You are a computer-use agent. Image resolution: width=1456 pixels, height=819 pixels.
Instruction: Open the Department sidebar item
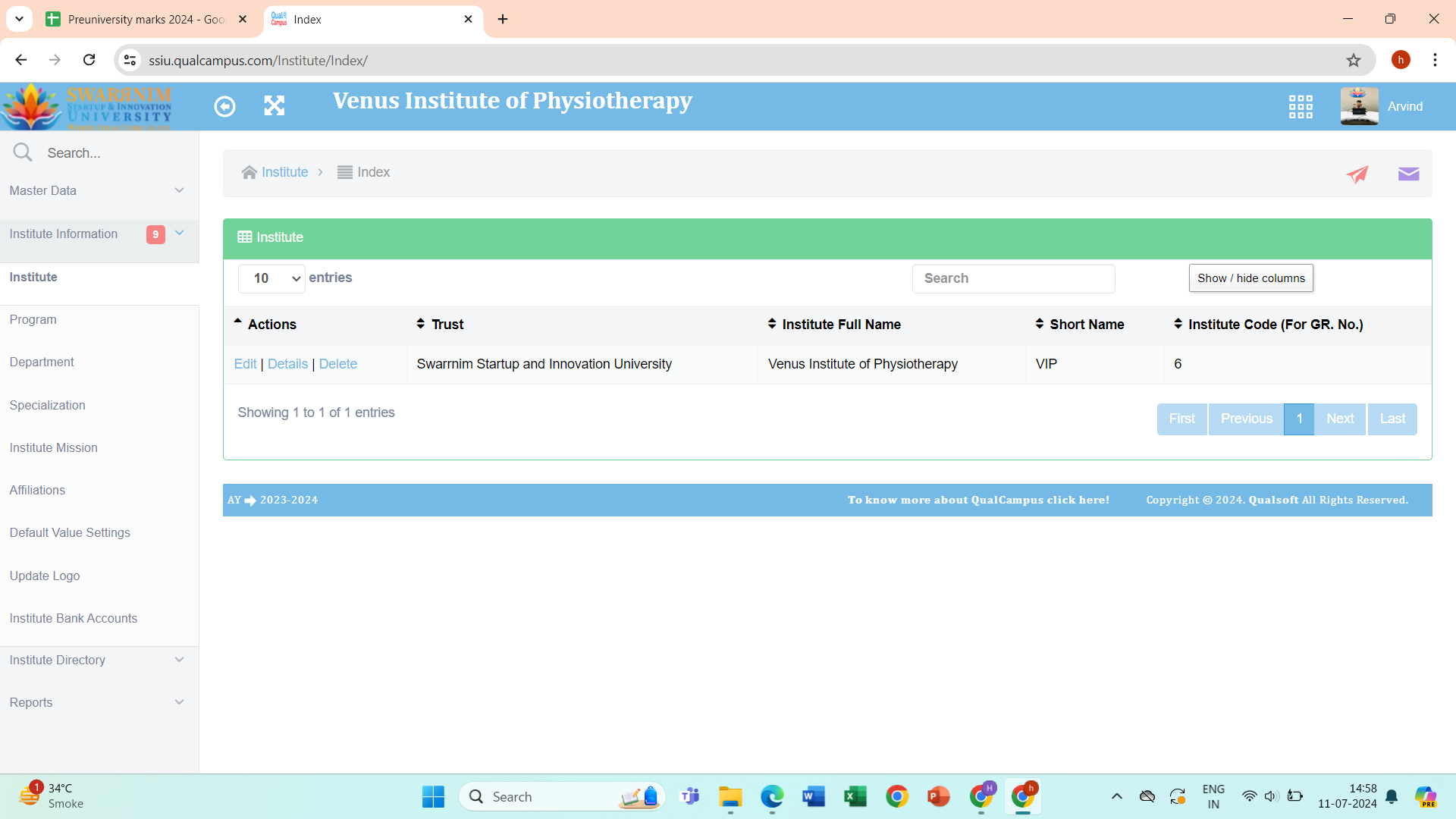click(42, 362)
